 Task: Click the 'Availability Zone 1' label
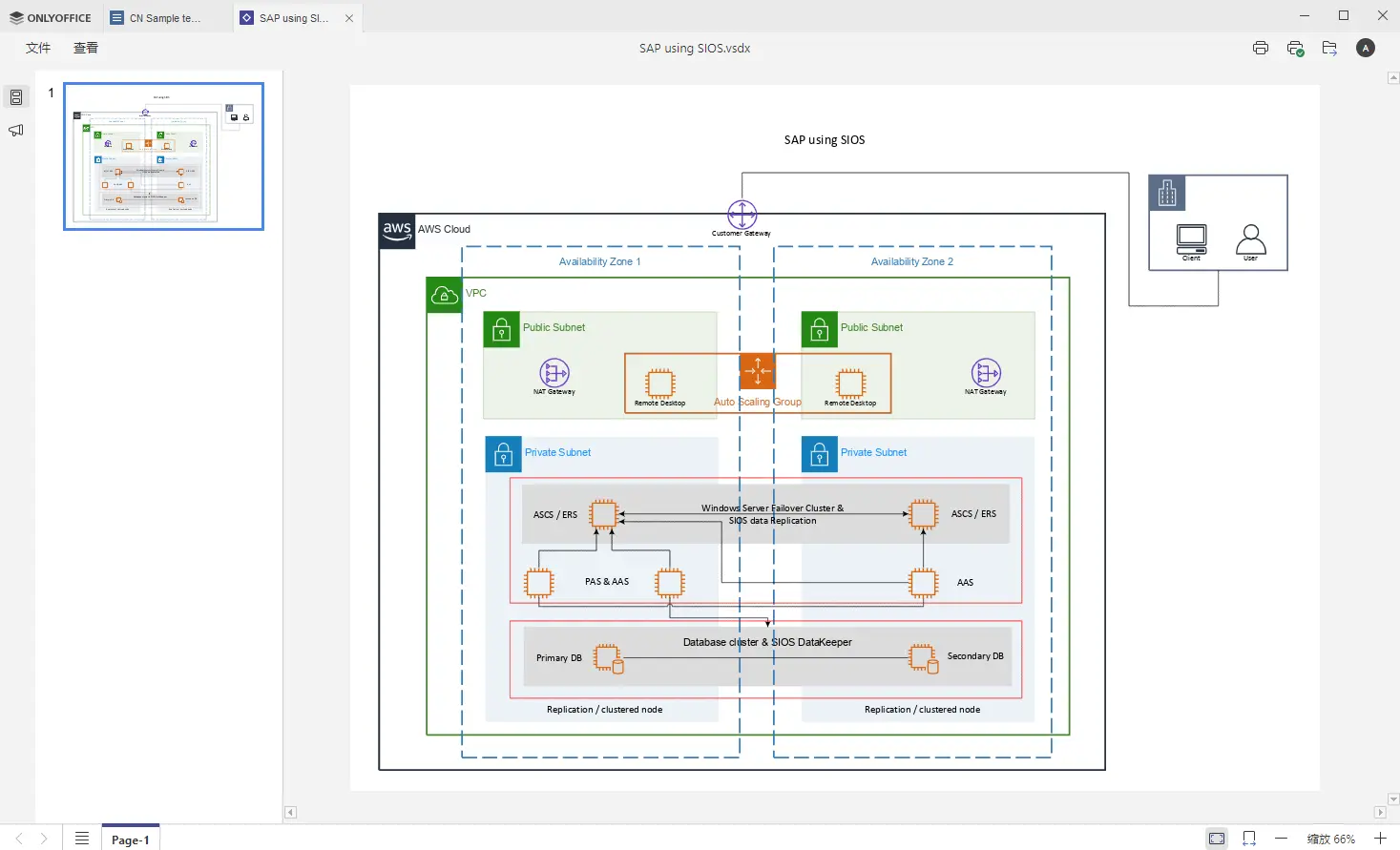(599, 261)
